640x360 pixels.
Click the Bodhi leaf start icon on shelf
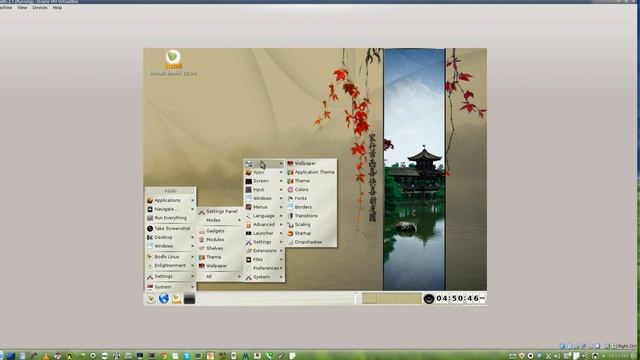click(151, 299)
